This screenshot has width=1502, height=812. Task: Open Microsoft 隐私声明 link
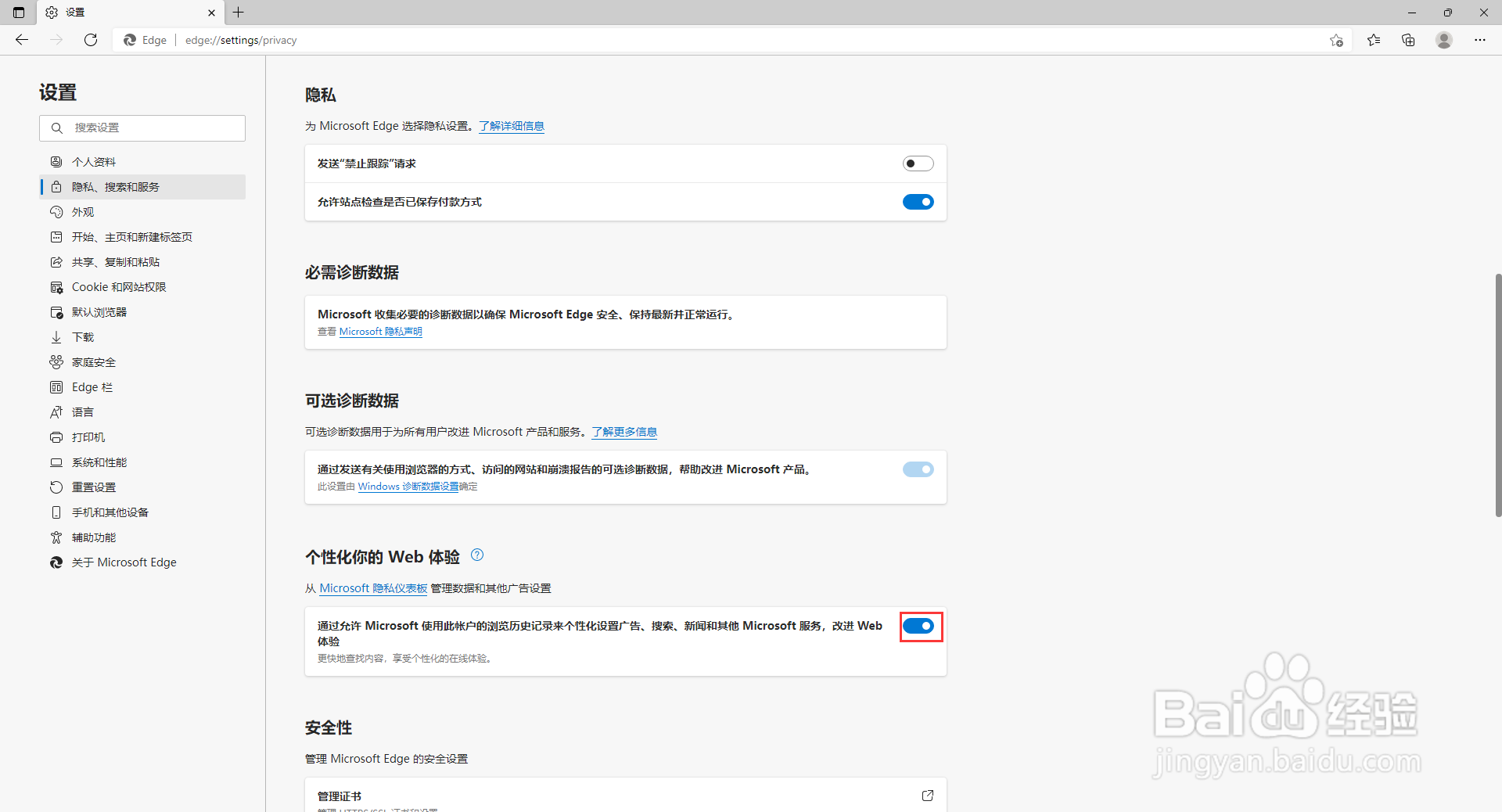point(380,332)
